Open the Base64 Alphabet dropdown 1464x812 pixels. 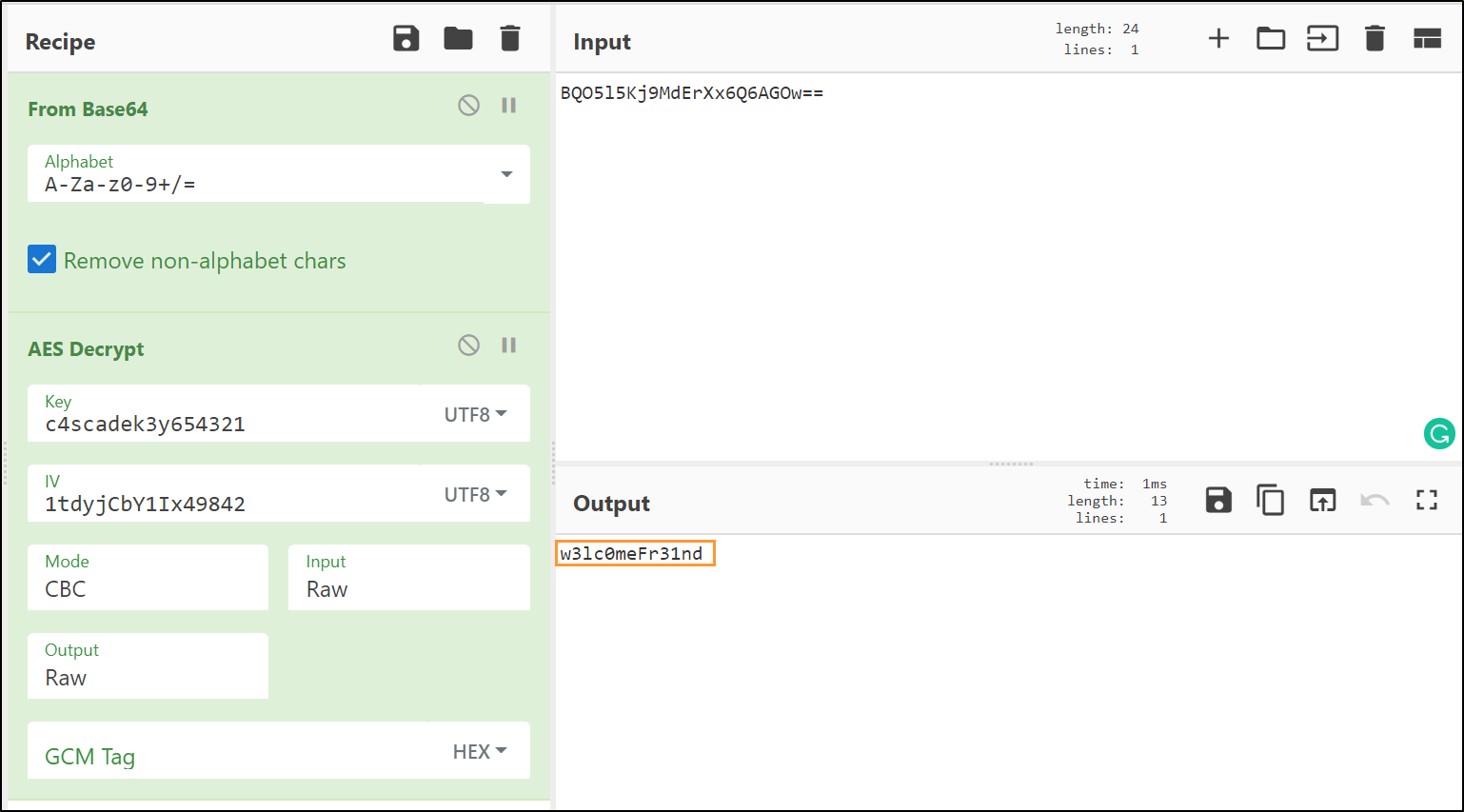coord(506,174)
